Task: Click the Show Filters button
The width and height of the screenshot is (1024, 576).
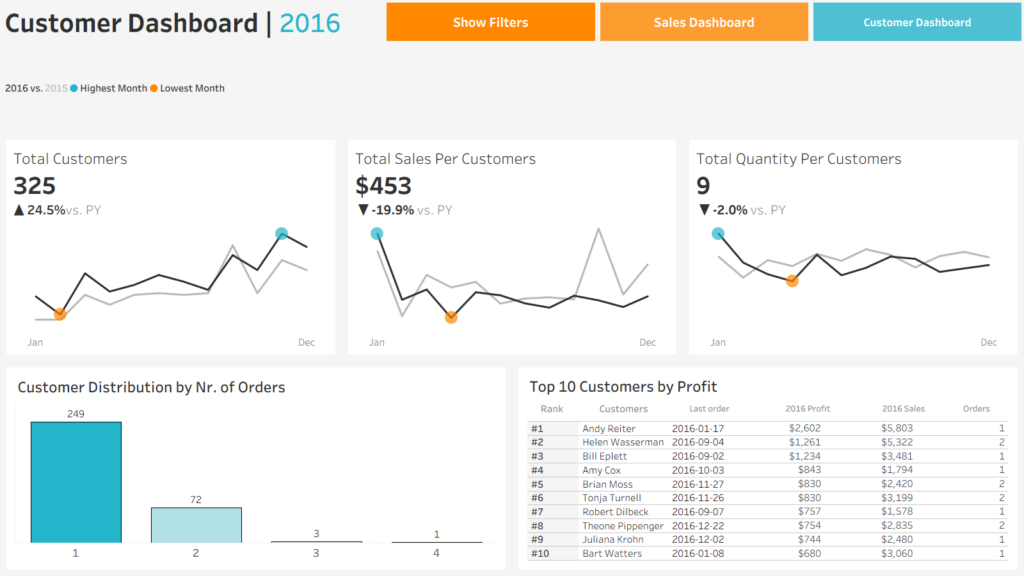Action: click(490, 22)
